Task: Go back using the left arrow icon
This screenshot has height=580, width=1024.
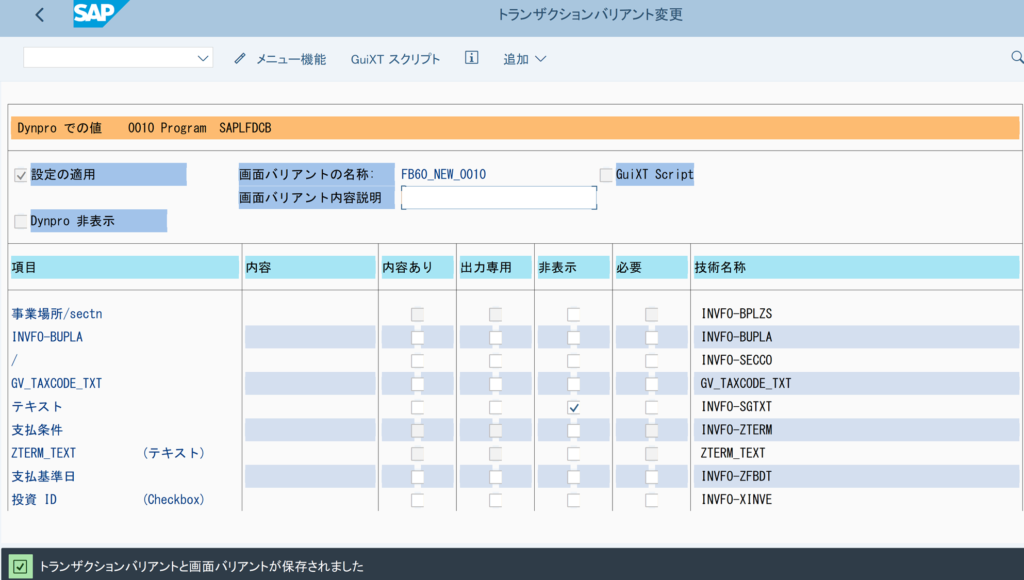Action: (x=40, y=15)
